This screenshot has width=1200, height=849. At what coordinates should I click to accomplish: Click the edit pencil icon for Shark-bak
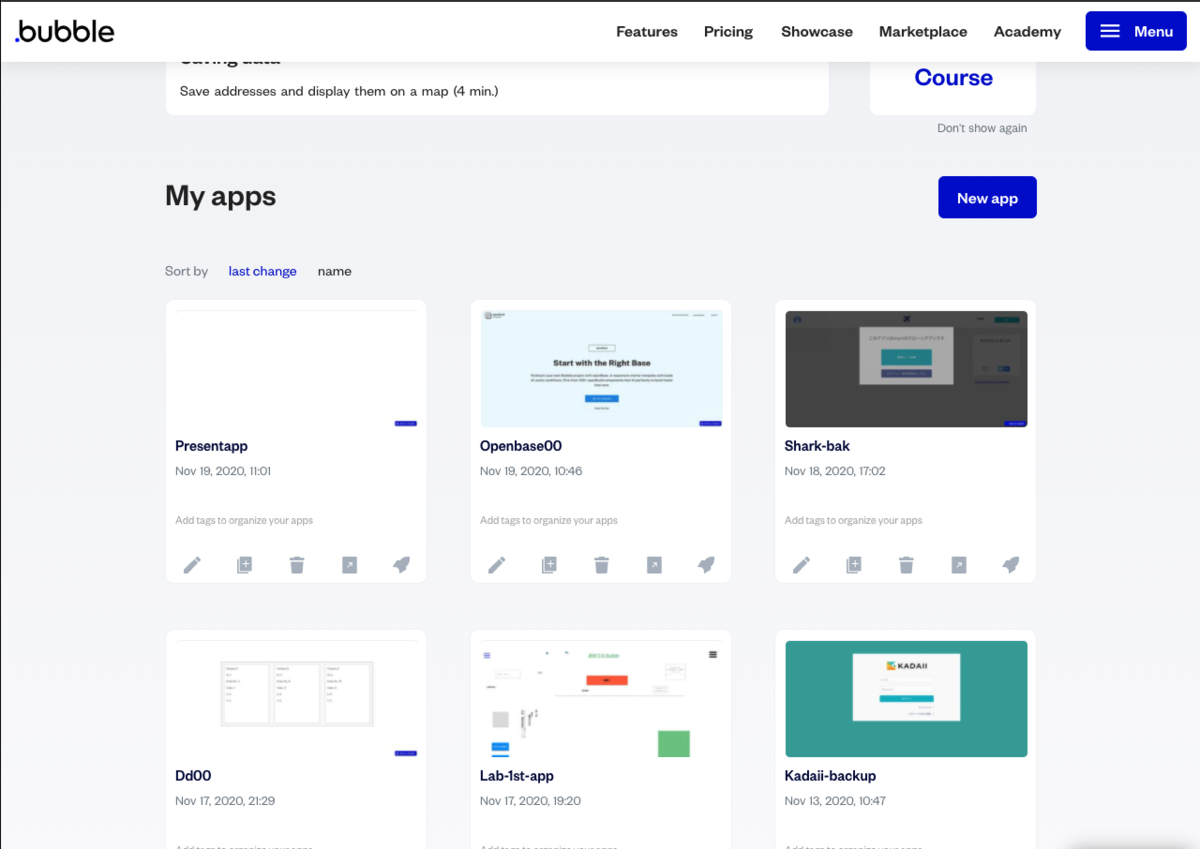pos(801,565)
